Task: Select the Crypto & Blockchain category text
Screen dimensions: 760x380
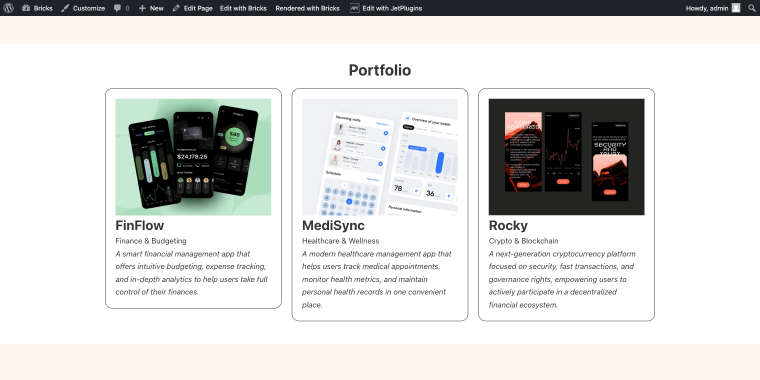Action: (523, 241)
